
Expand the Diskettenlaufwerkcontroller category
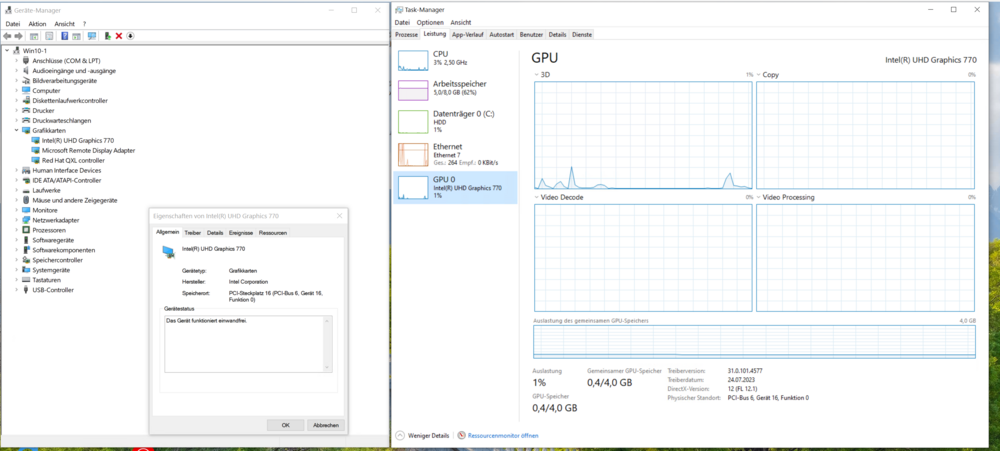tap(17, 101)
